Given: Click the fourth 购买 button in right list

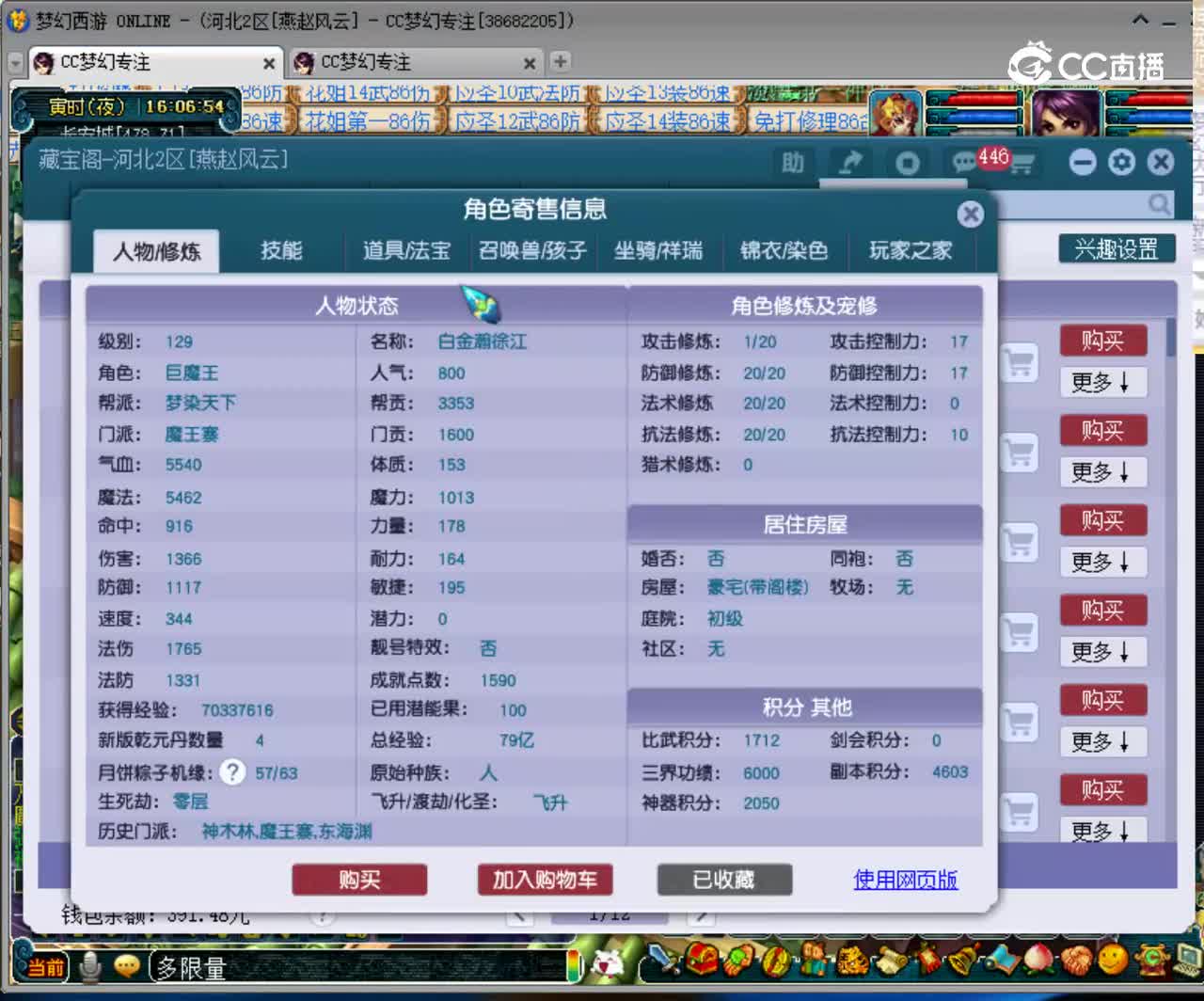Looking at the screenshot, I should [1102, 611].
